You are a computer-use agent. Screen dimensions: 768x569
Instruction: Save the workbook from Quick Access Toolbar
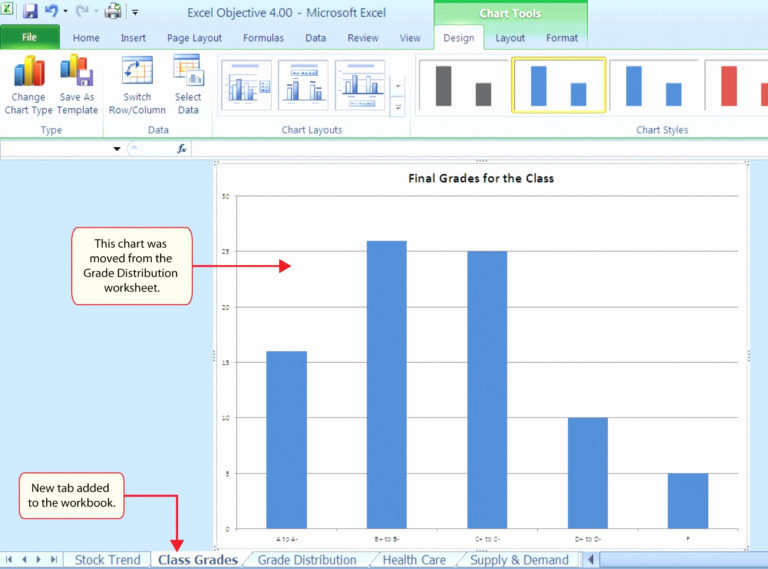(30, 12)
